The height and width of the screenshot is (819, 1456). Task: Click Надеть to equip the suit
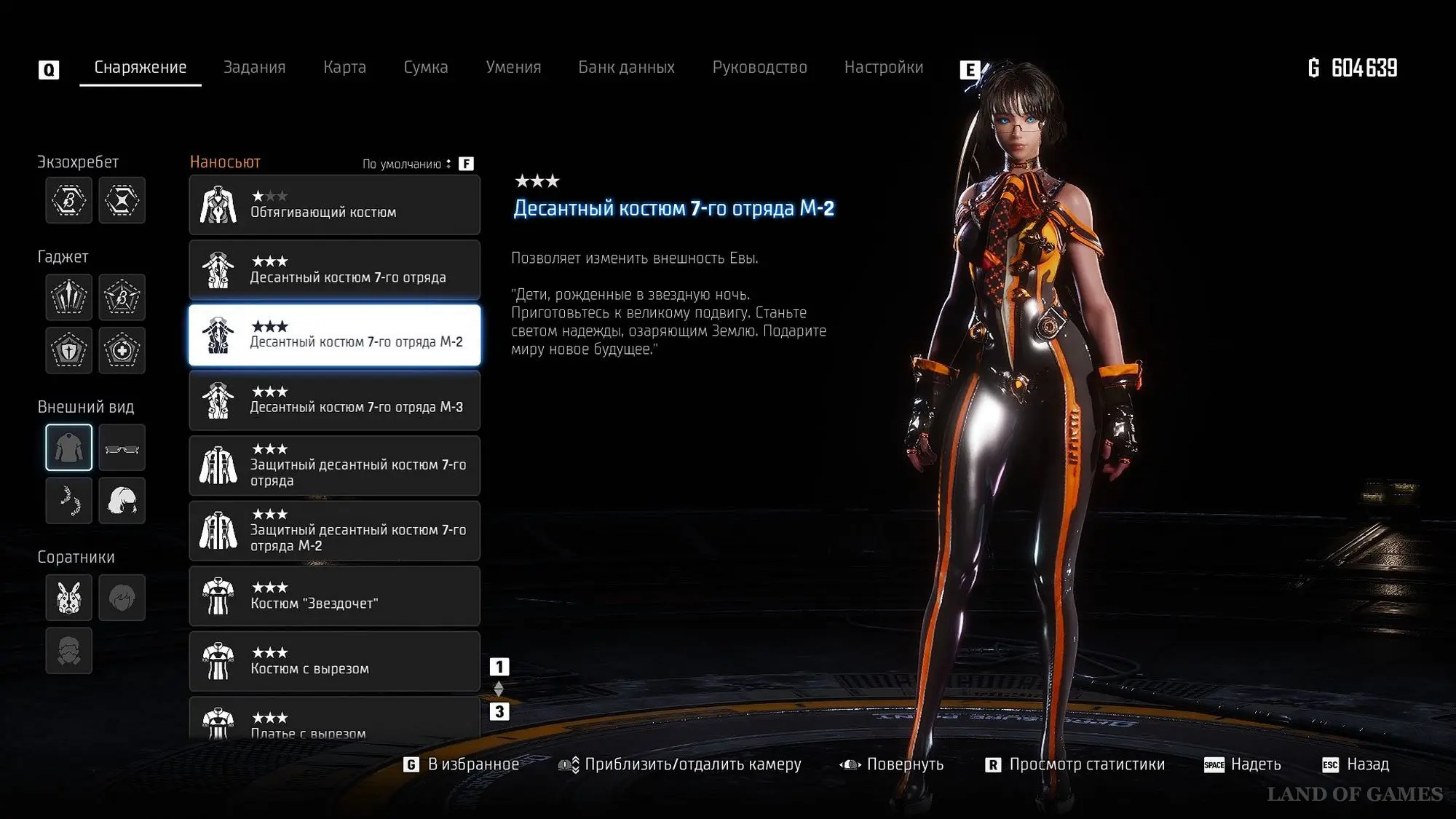pos(1256,764)
